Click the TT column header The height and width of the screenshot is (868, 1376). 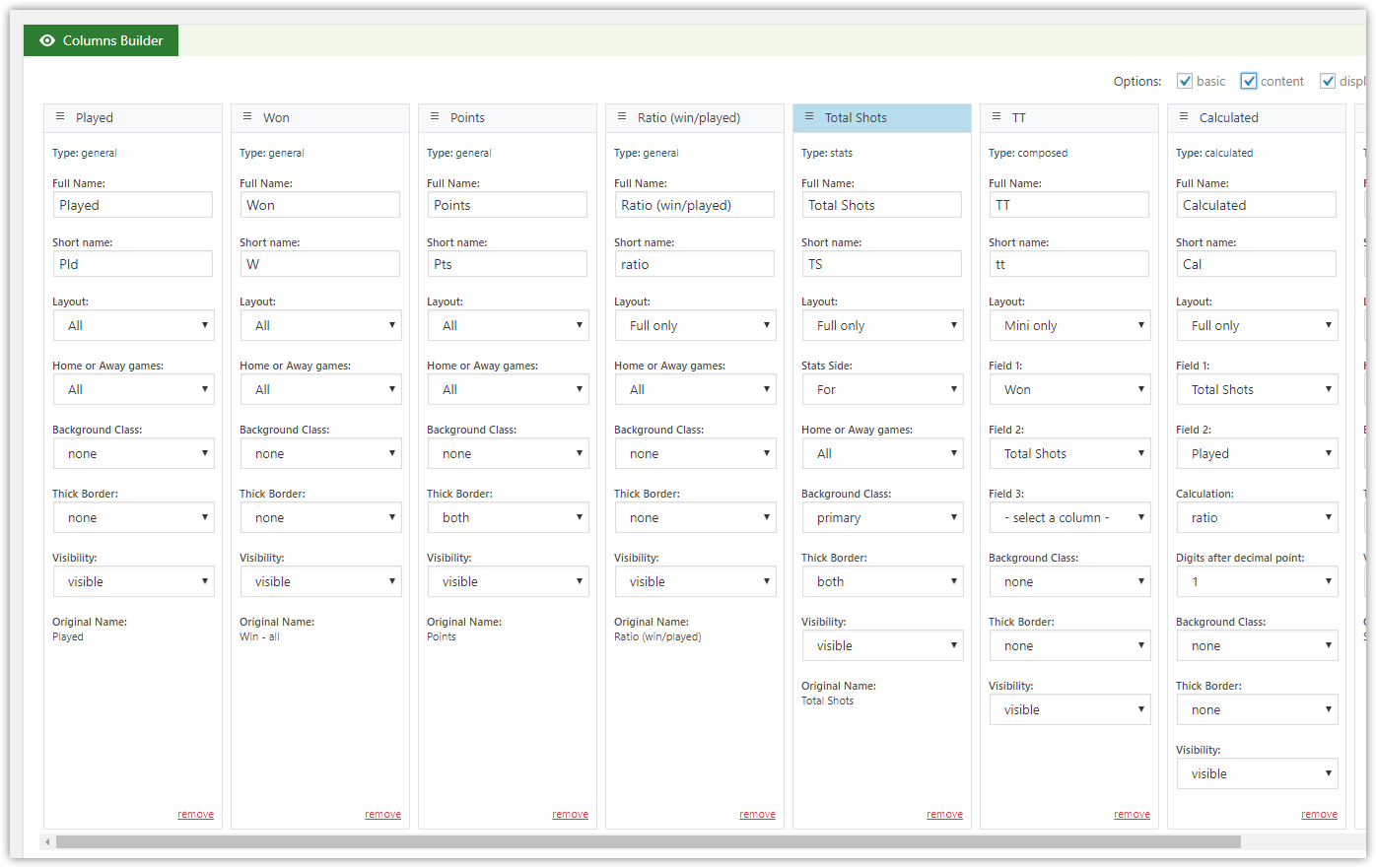[x=1069, y=117]
